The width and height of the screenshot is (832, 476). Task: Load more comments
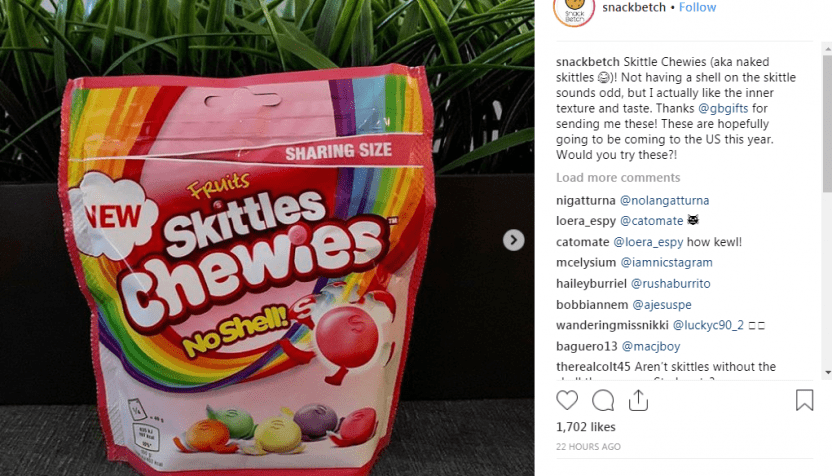click(618, 178)
